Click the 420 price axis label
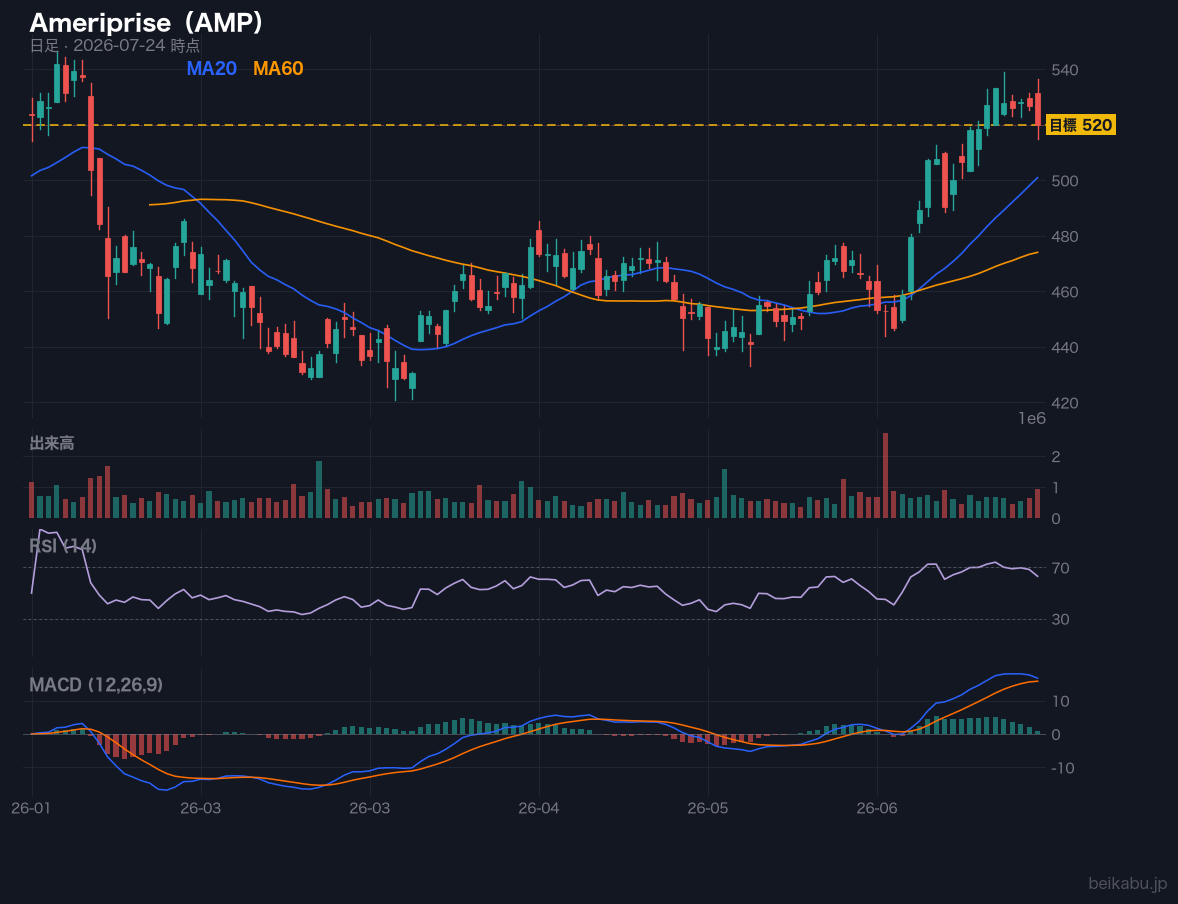 pos(1065,404)
